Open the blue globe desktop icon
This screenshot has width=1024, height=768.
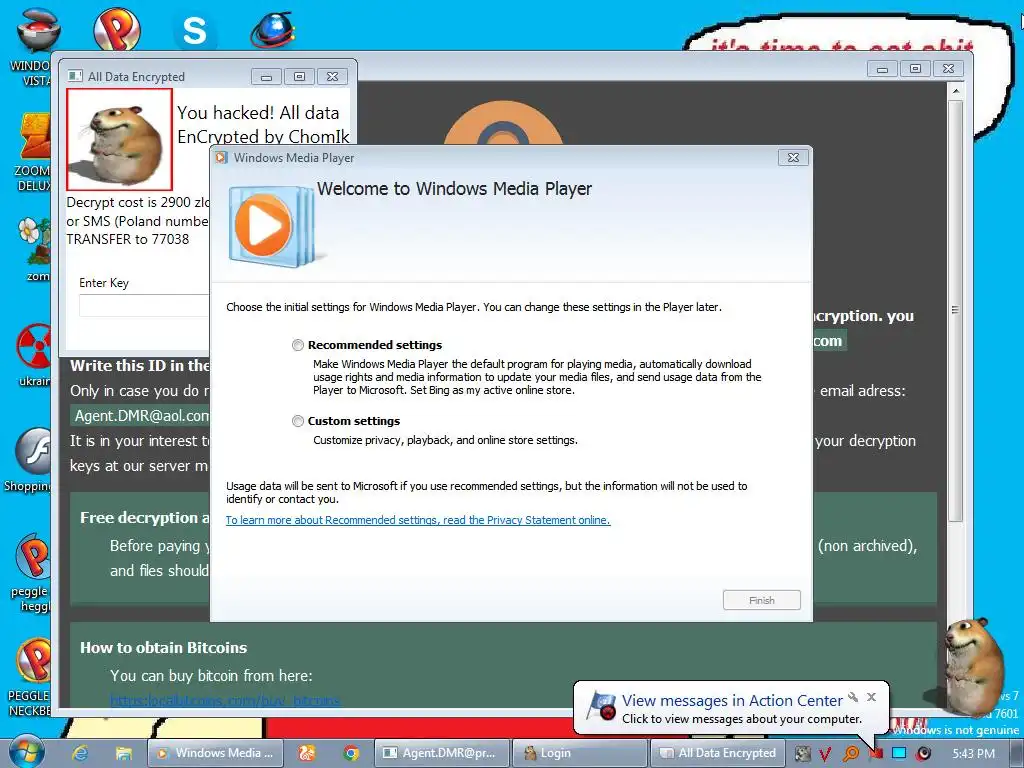tap(272, 30)
